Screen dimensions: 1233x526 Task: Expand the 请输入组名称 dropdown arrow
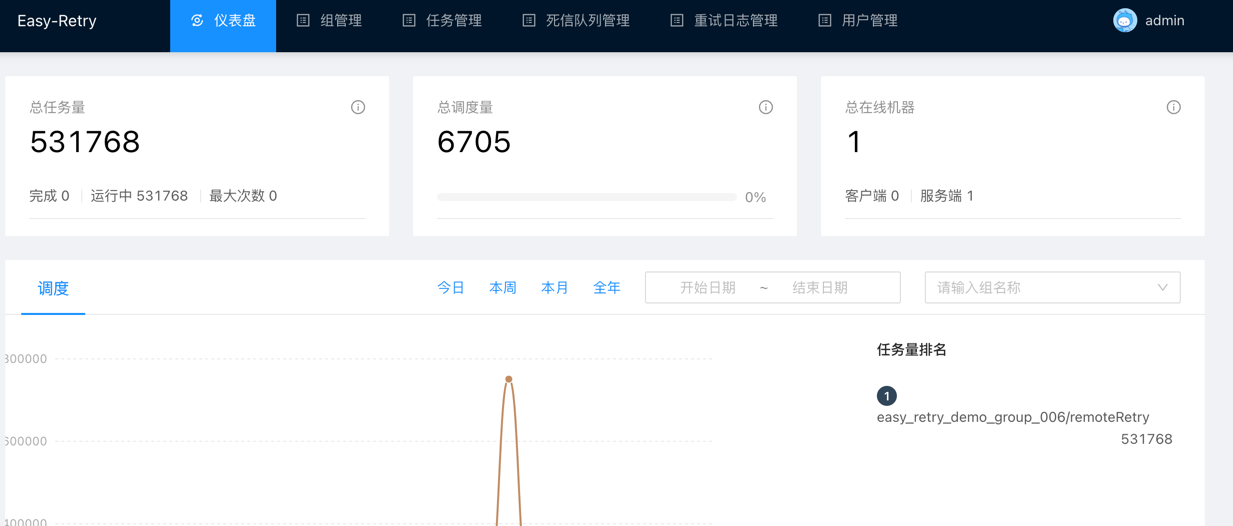pos(1162,288)
